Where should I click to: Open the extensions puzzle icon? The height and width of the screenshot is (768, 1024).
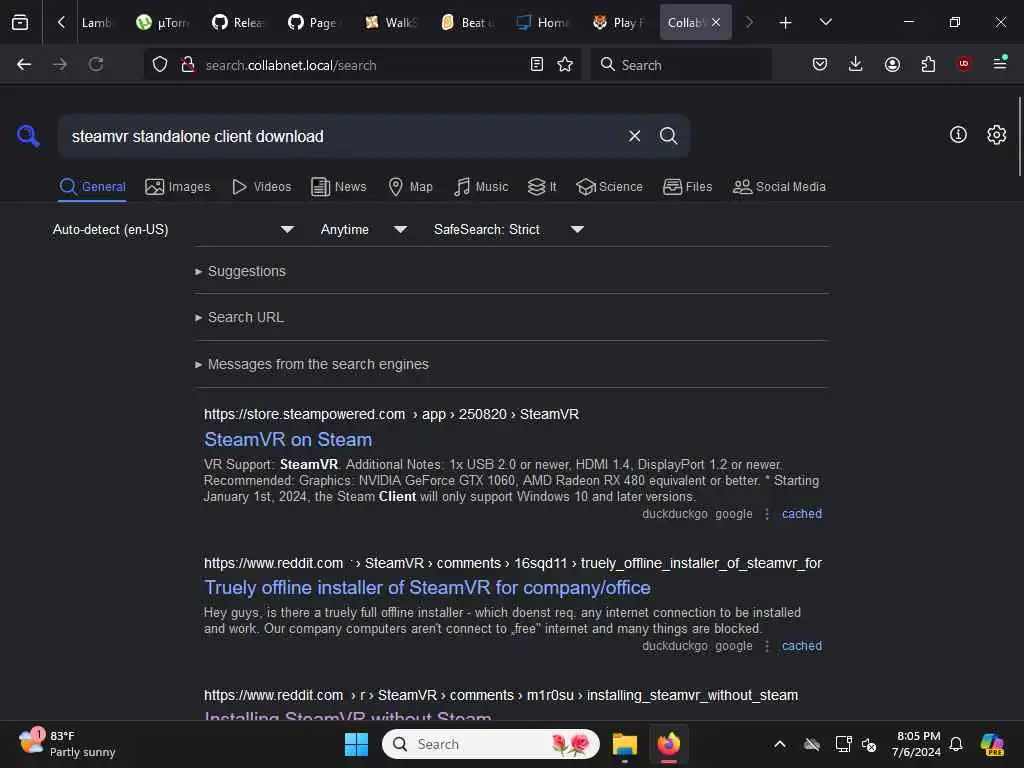tap(928, 64)
